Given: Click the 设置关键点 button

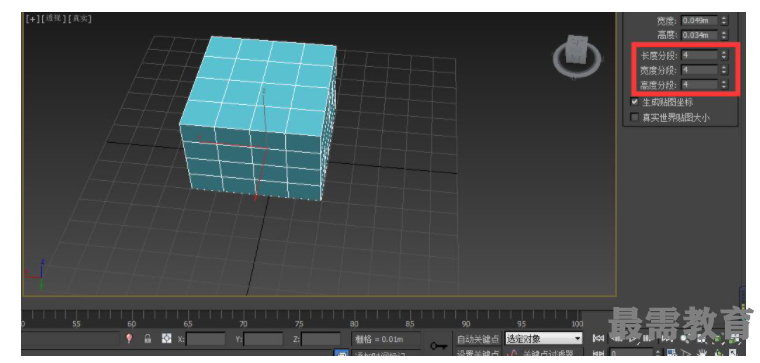Looking at the screenshot, I should 477,354.
